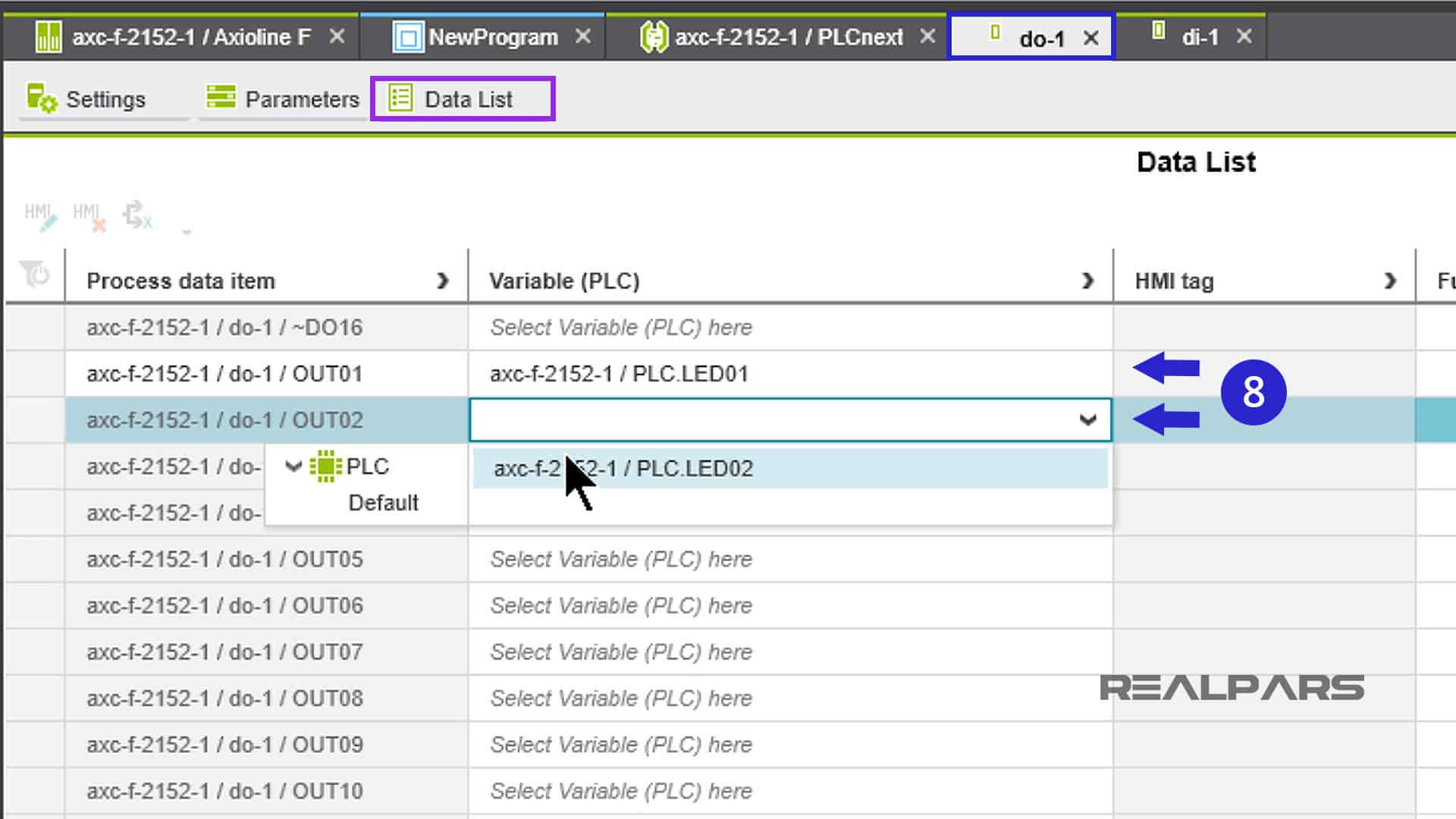The image size is (1456, 819).
Task: Expand the Variable (PLC) column chevron
Action: pos(1087,281)
